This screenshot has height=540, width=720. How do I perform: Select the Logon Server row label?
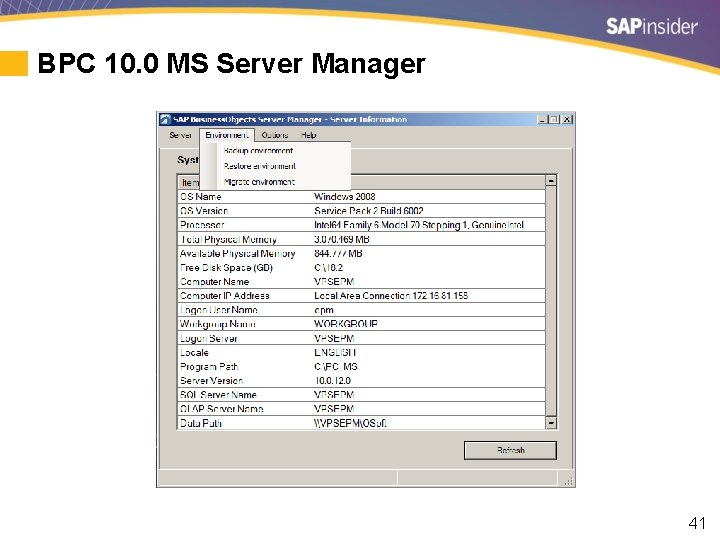tap(208, 338)
